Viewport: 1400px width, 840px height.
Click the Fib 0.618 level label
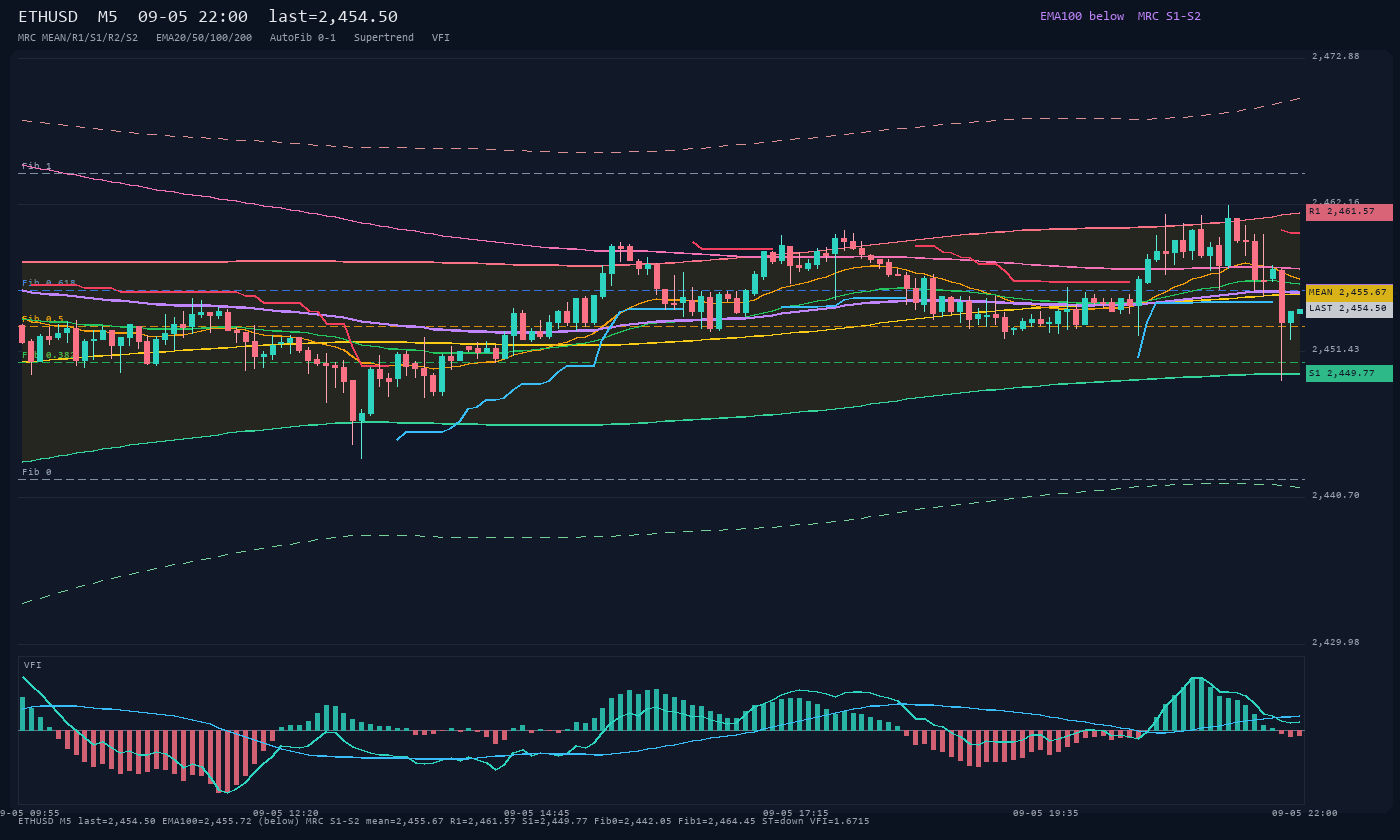point(49,283)
